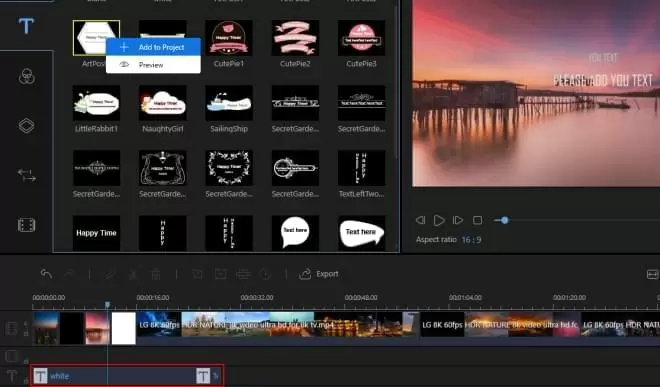Stop the preview playback
This screenshot has height=387, width=660.
click(x=477, y=220)
